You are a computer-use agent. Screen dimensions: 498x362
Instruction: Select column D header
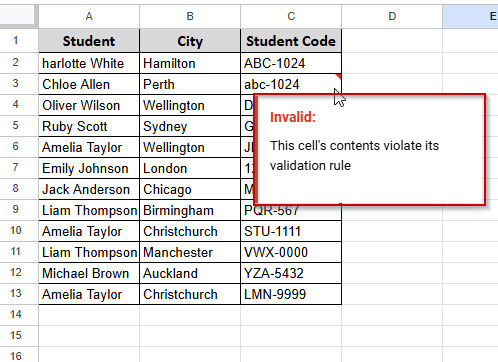pyautogui.click(x=392, y=16)
